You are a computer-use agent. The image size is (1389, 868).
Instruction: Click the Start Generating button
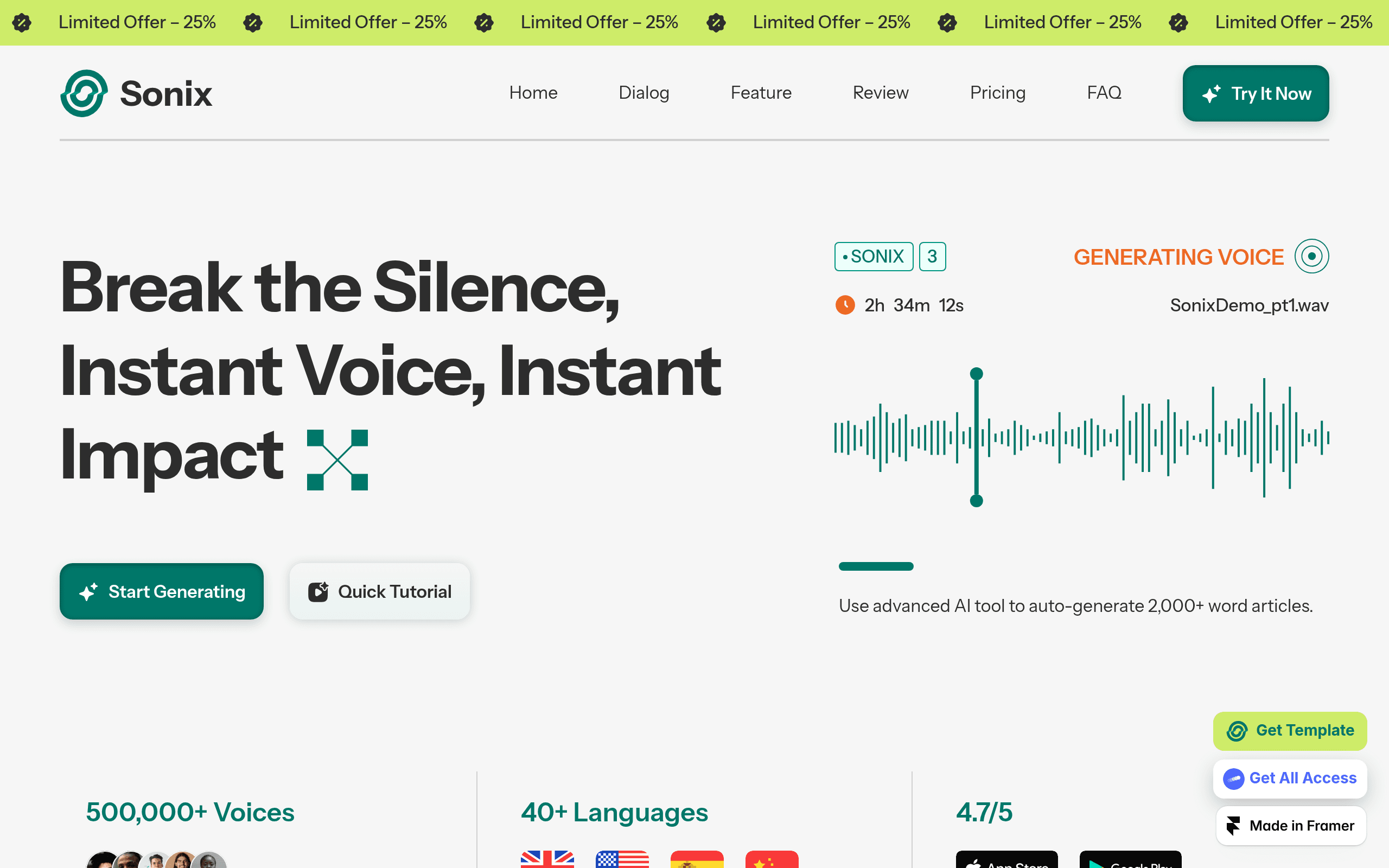[161, 591]
